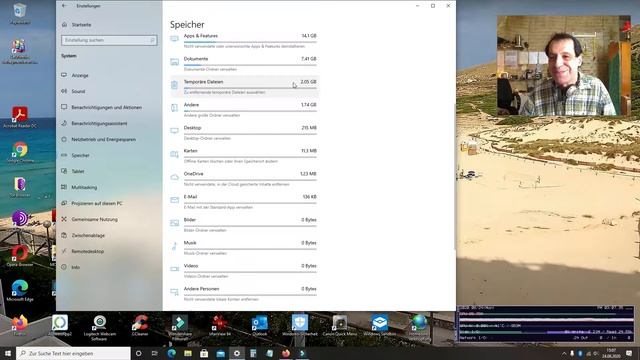This screenshot has height=360, width=640.
Task: Click the webcam video overlay
Action: 564,66
